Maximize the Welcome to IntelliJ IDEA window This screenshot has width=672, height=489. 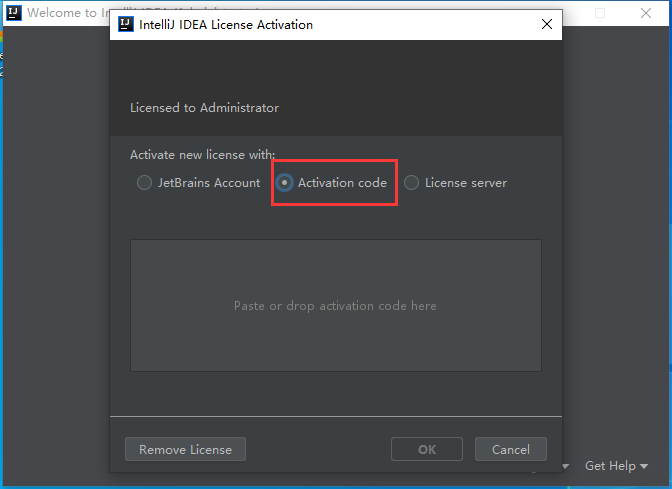coord(600,13)
